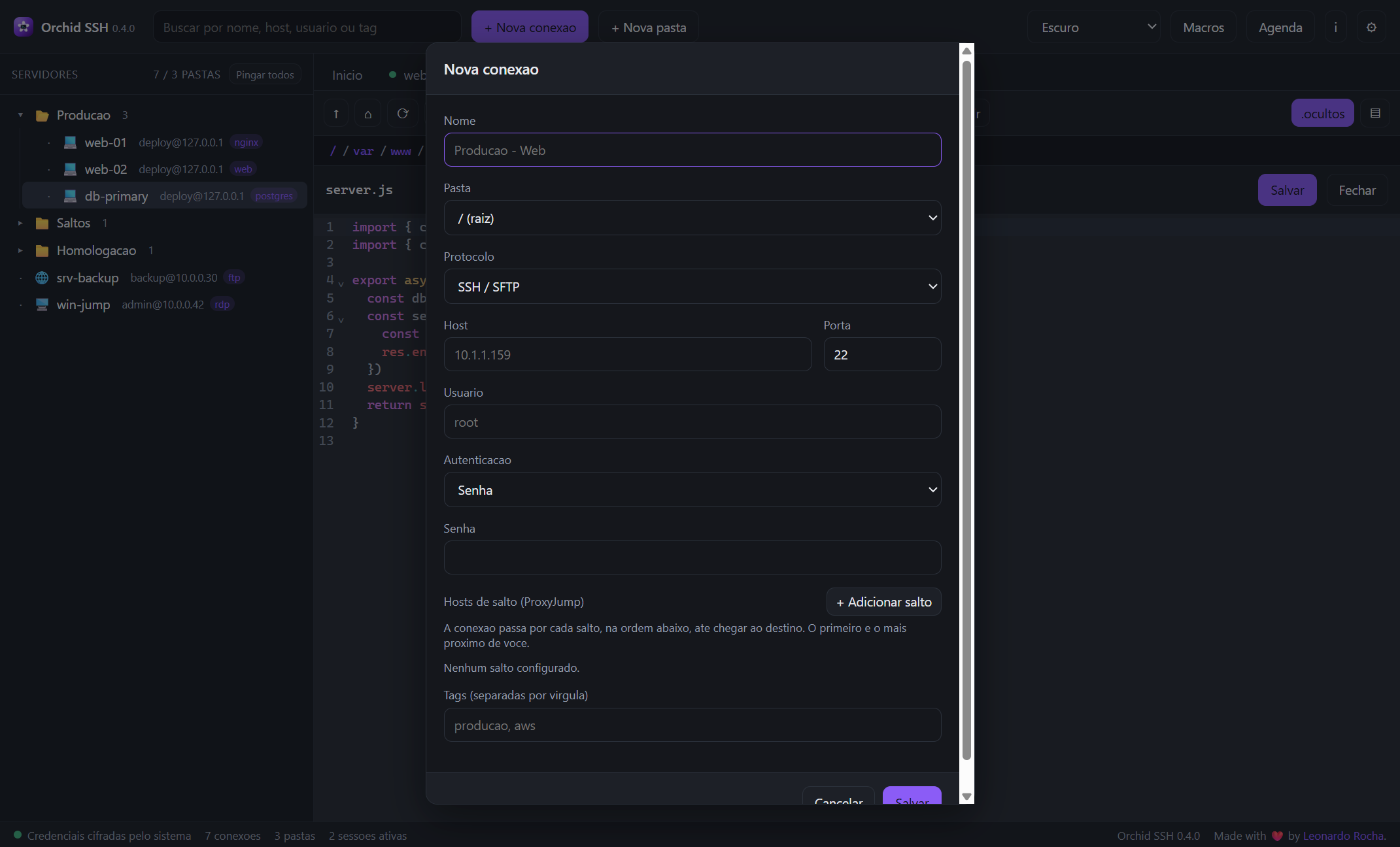Click Pingar todos button
This screenshot has width=1400, height=847.
pyautogui.click(x=265, y=75)
